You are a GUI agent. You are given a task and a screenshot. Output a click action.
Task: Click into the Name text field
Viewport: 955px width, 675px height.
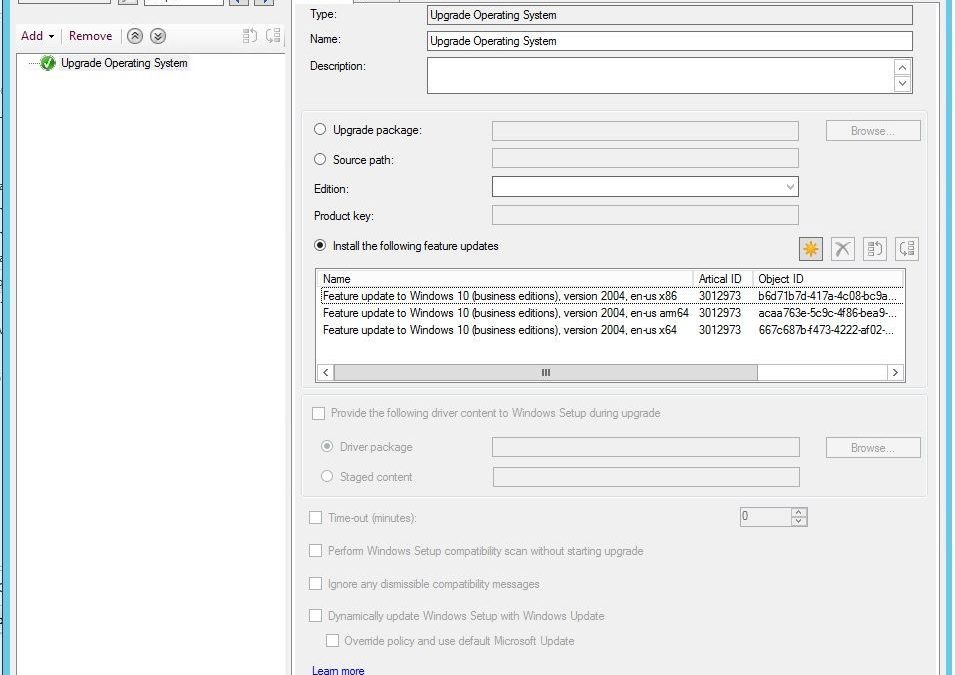(669, 41)
